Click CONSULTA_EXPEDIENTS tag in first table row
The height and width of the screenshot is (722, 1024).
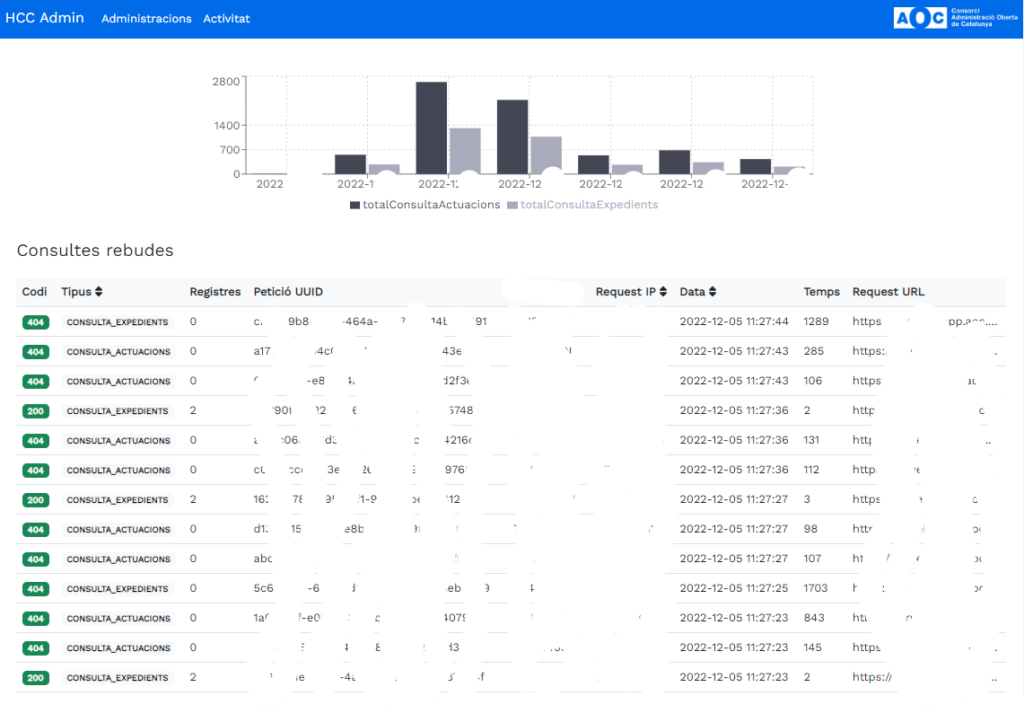117,322
